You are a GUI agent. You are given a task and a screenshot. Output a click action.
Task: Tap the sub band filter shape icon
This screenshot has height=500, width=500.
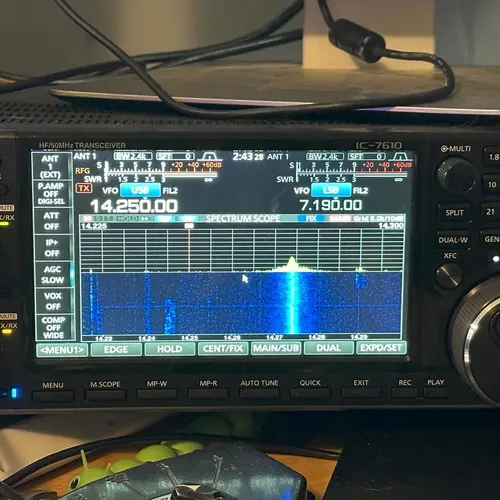(401, 156)
